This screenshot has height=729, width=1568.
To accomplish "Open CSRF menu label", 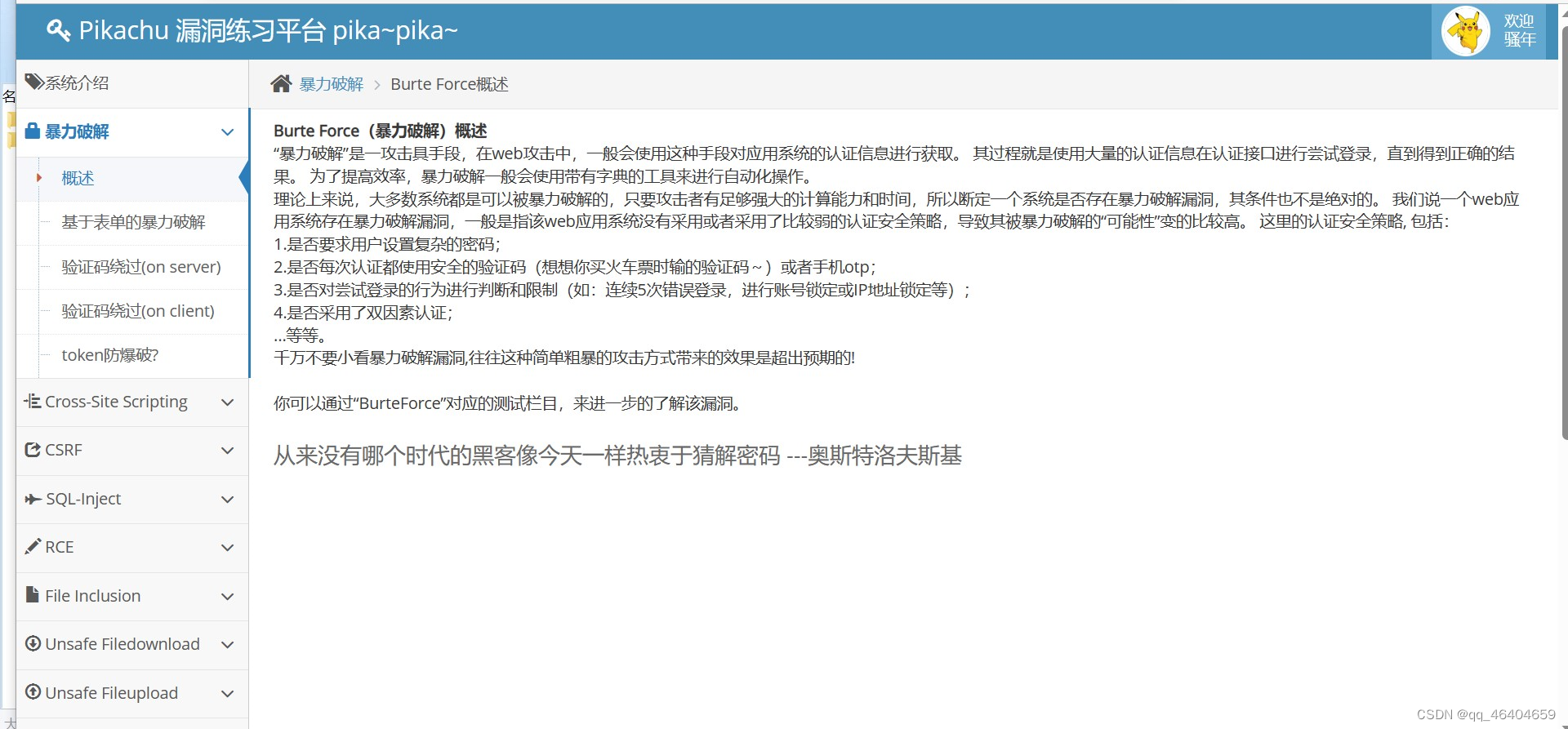I will (64, 450).
